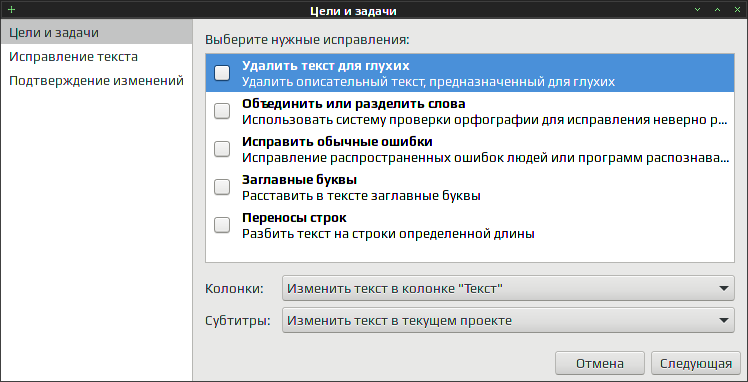Click the title bar down-chevron minimize icon

coord(698,10)
